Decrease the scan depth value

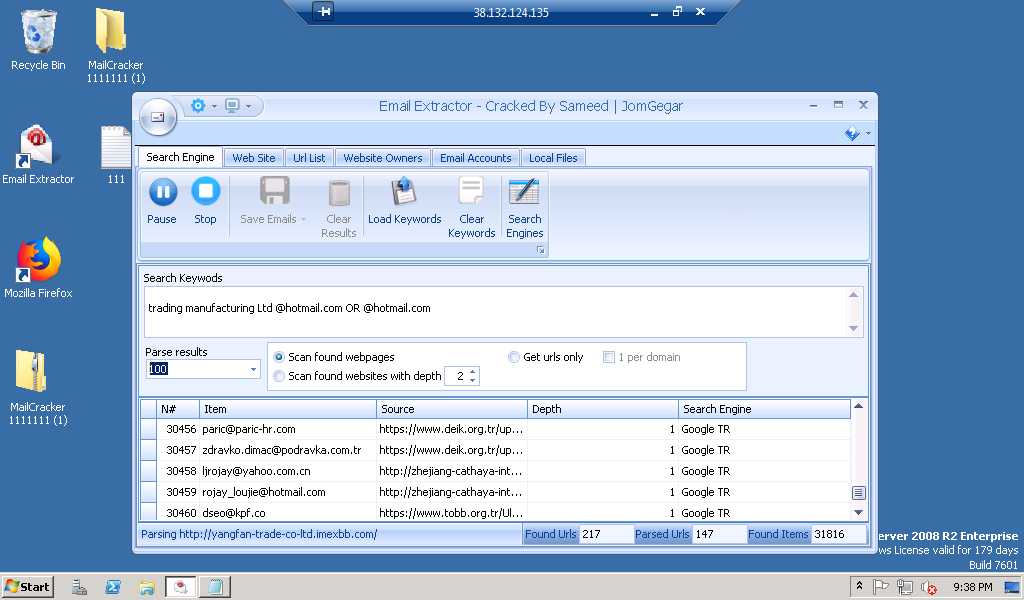tap(473, 380)
